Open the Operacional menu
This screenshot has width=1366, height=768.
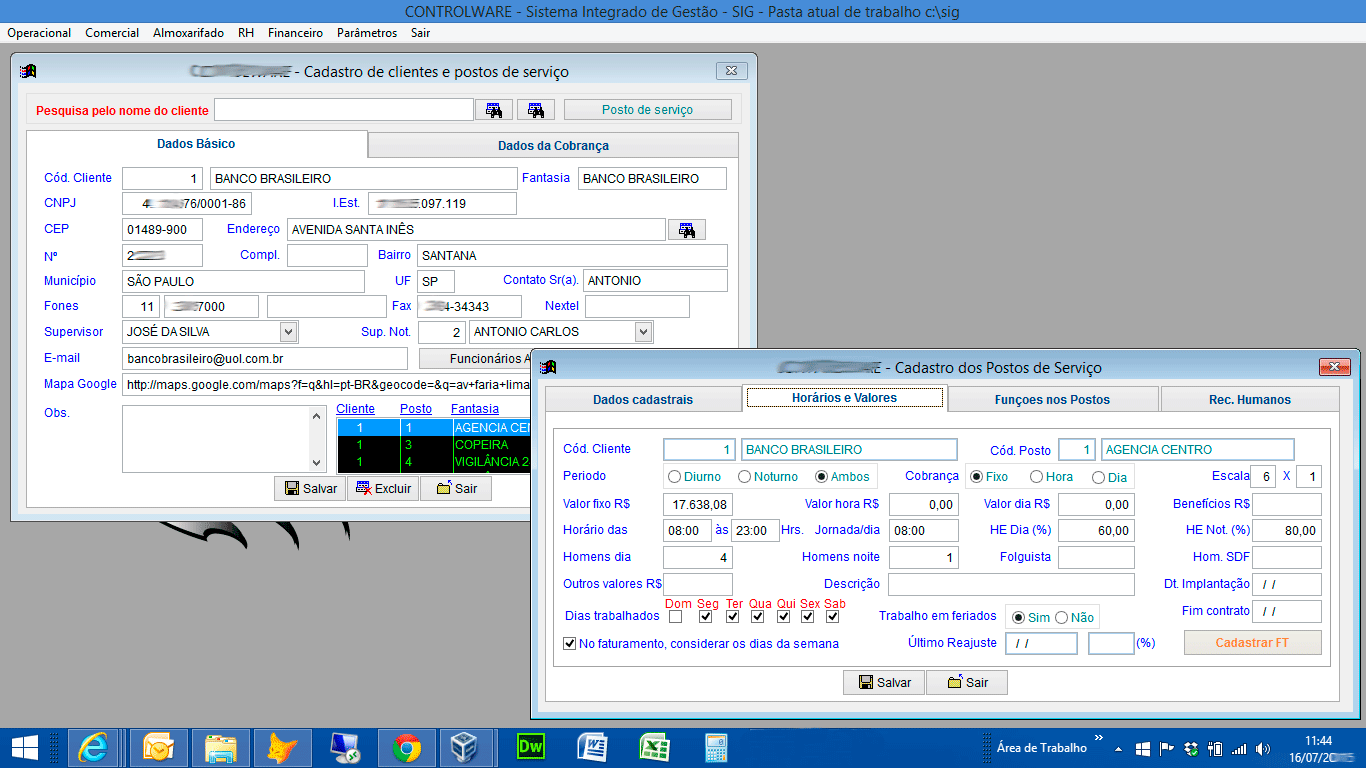coord(39,33)
